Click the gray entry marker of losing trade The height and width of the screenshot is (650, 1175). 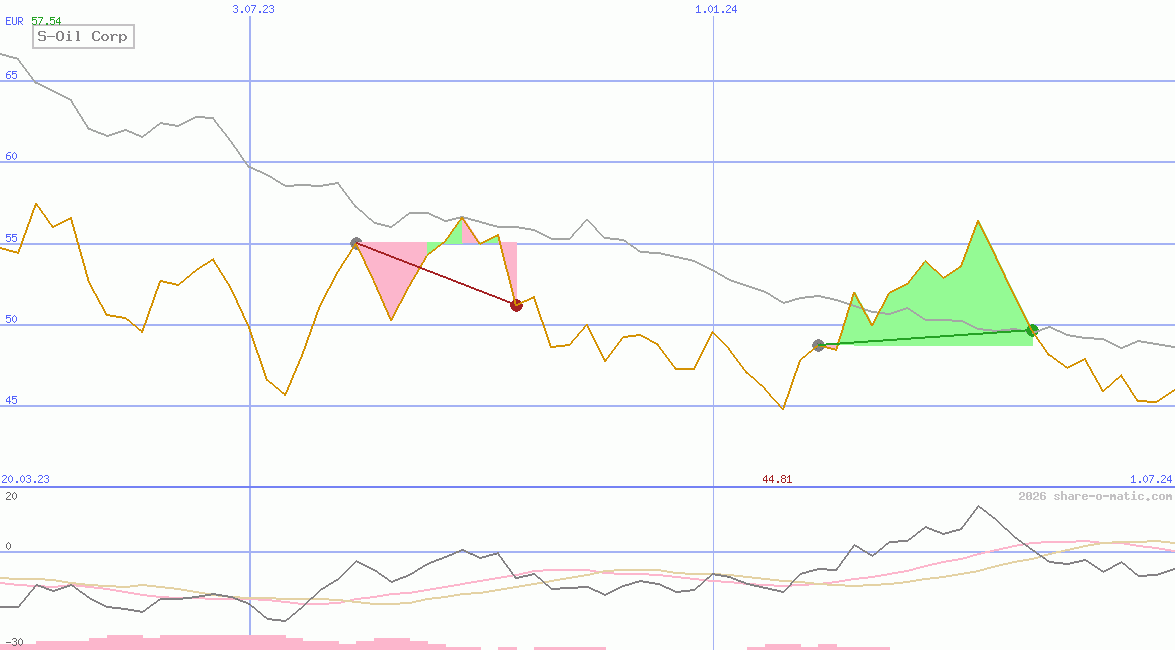(x=356, y=243)
